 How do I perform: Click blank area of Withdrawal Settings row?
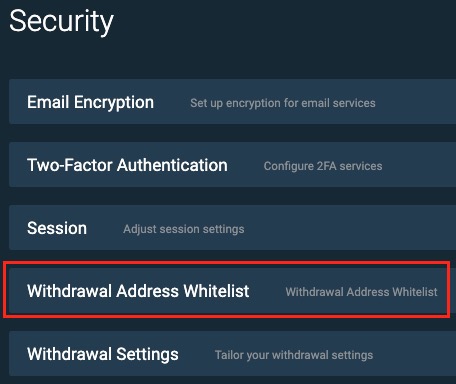[x=414, y=354]
